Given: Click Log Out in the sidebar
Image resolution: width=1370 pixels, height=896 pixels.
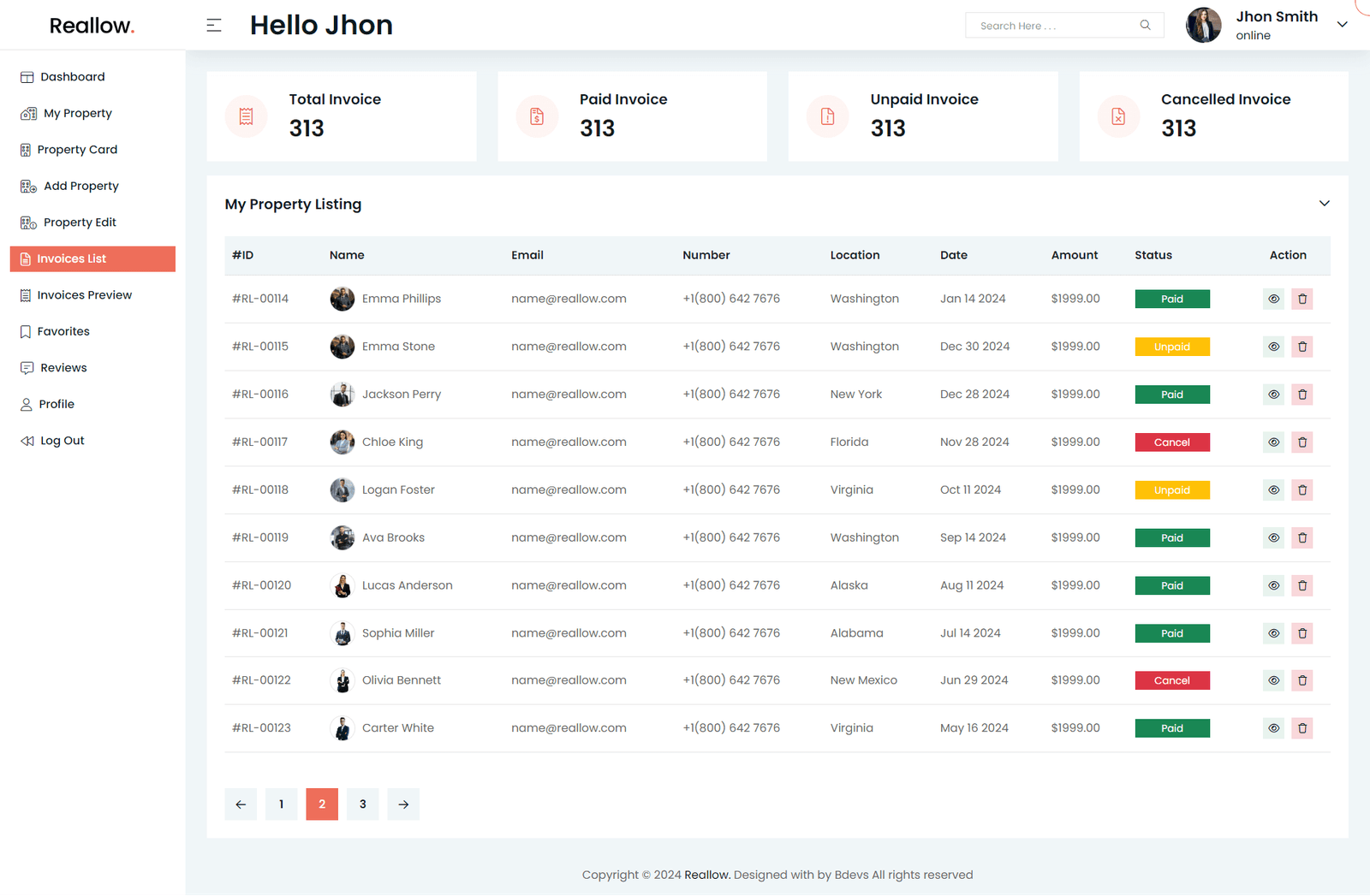Looking at the screenshot, I should click(62, 441).
